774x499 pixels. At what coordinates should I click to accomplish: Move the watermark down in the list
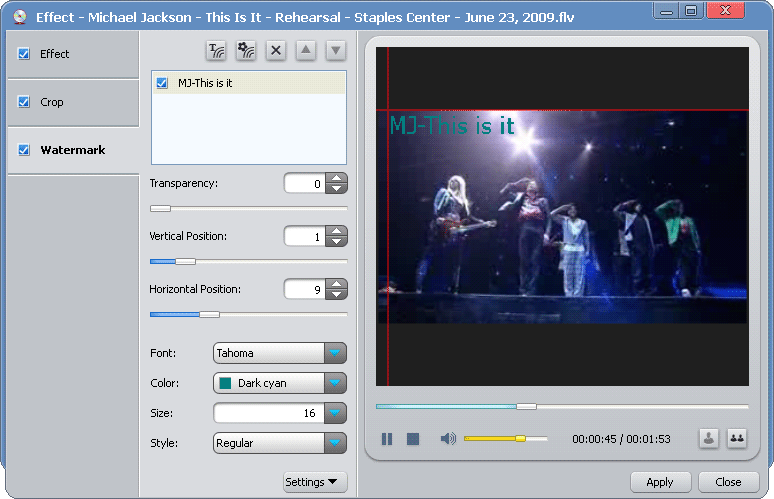(x=336, y=50)
